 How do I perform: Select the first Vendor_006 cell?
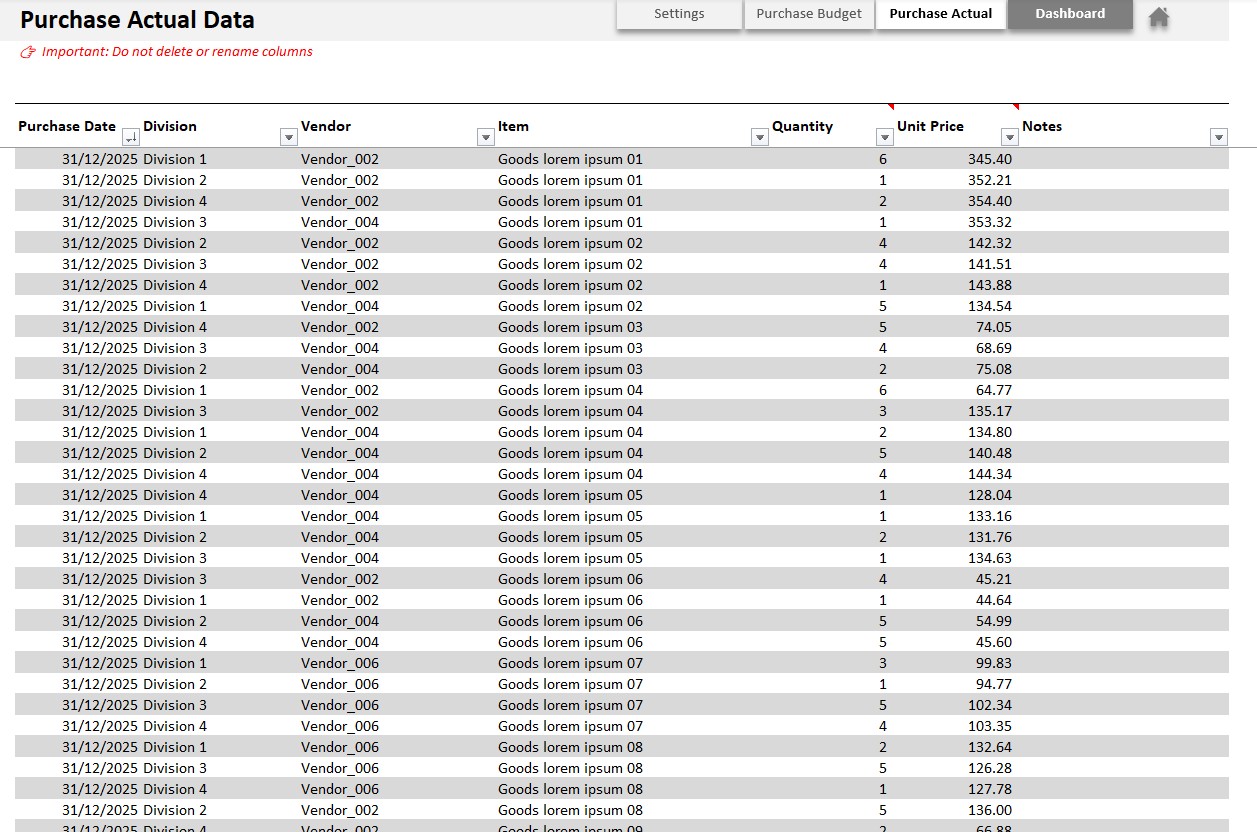tap(340, 663)
